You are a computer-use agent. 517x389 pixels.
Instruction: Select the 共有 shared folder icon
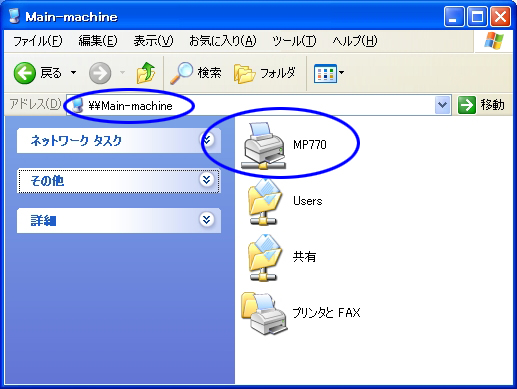click(264, 257)
